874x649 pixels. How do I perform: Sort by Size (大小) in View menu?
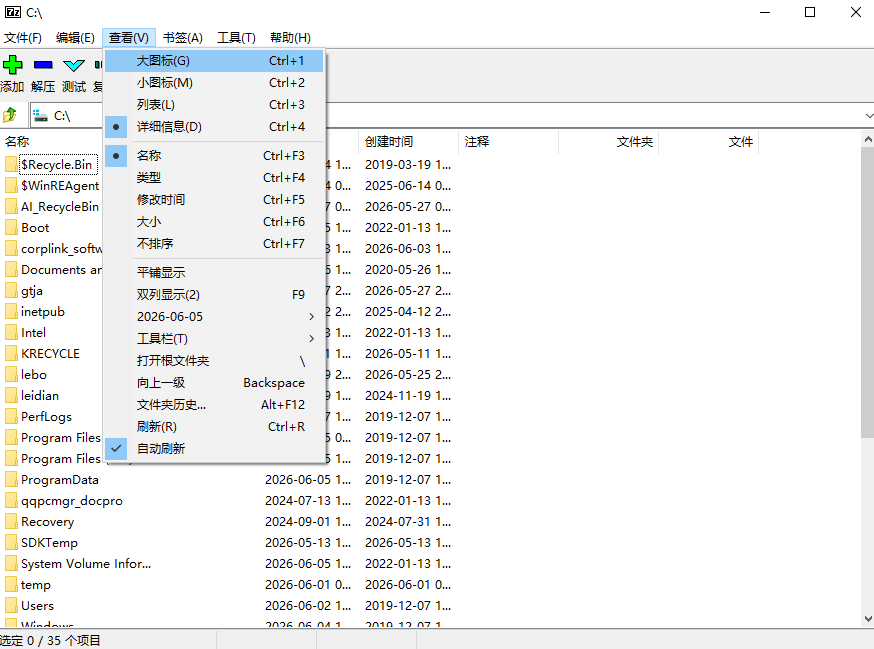214,222
